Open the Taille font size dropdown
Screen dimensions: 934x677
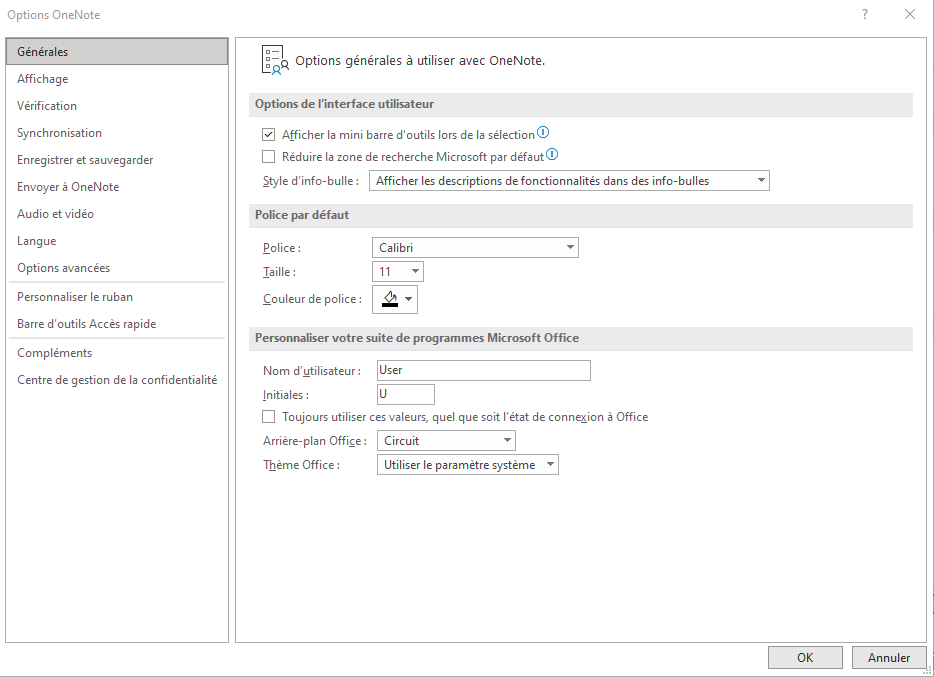[x=398, y=272]
